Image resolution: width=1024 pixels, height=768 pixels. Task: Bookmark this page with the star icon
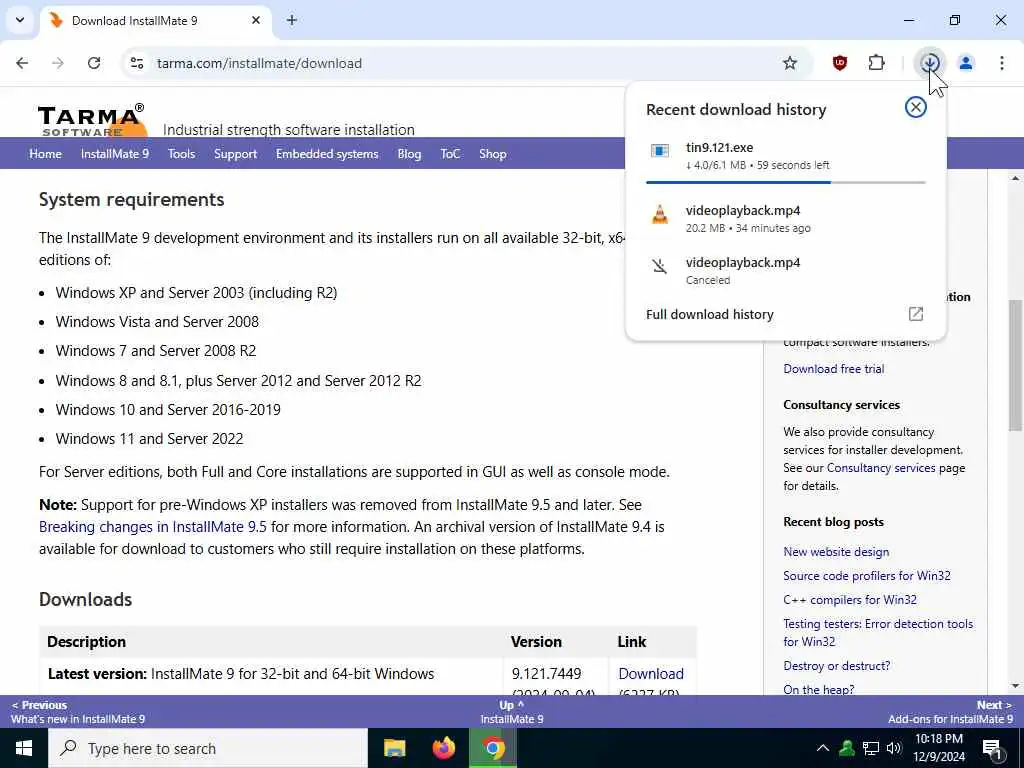tap(790, 63)
